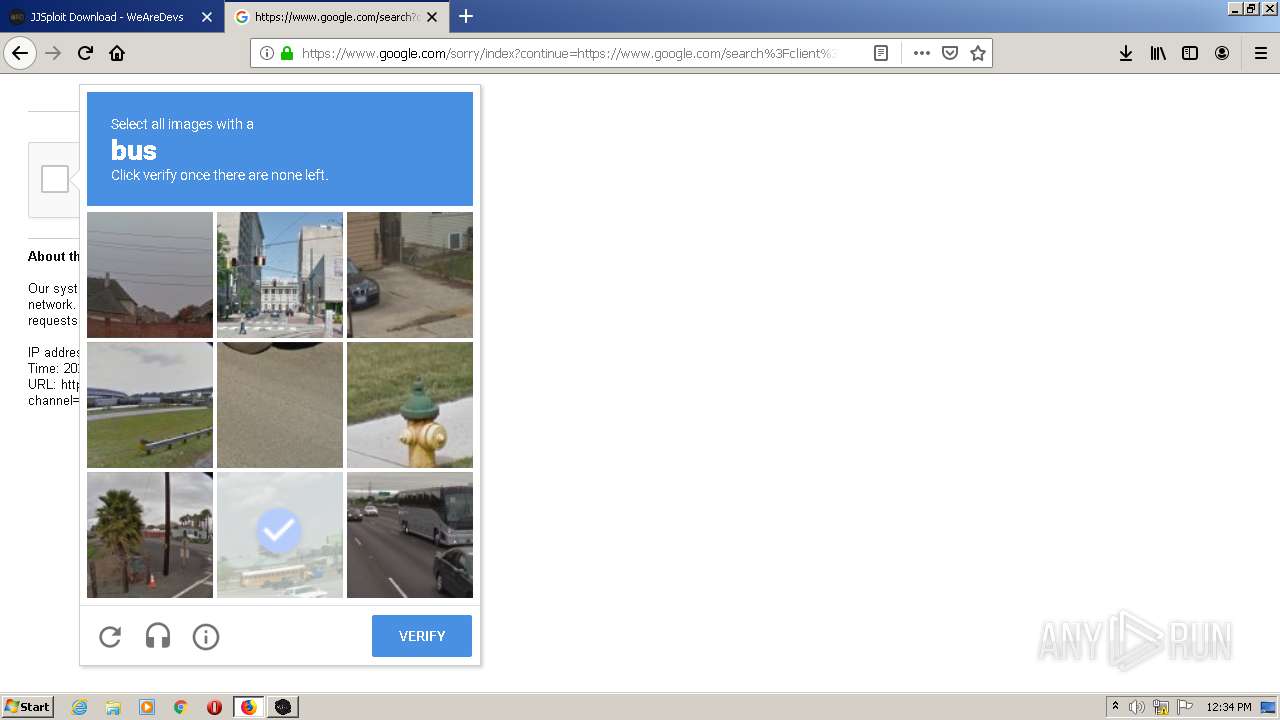Go back to the previous page
This screenshot has width=1280, height=720.
coord(20,53)
